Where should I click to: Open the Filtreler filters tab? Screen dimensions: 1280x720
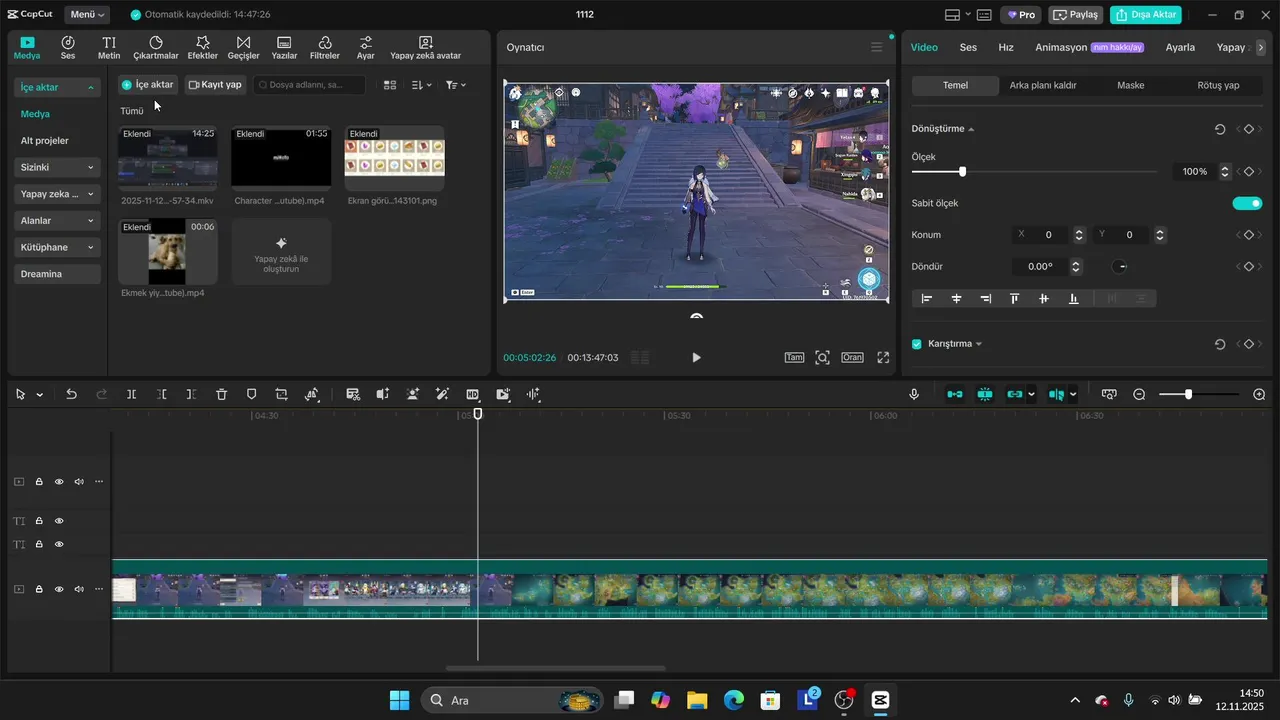click(x=325, y=48)
